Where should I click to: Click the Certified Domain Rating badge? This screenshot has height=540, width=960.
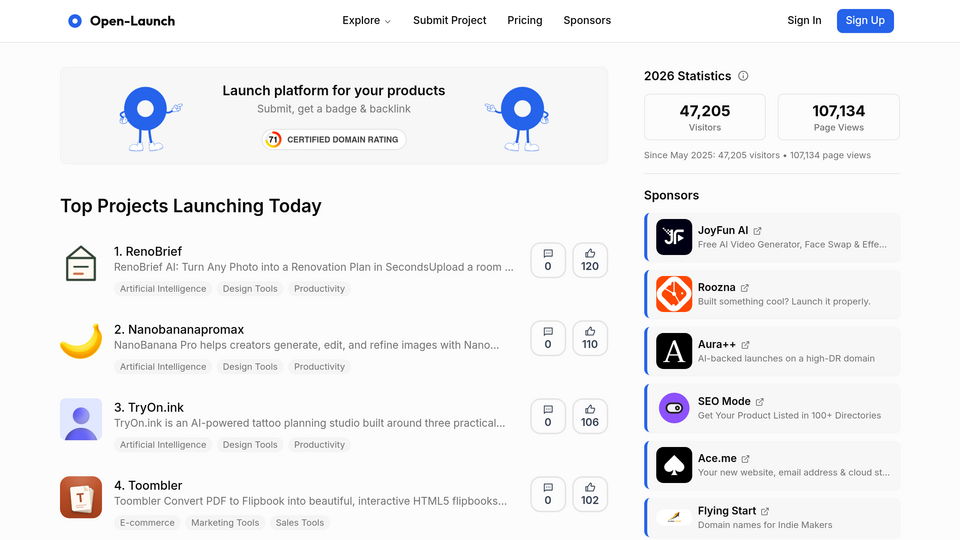point(334,140)
